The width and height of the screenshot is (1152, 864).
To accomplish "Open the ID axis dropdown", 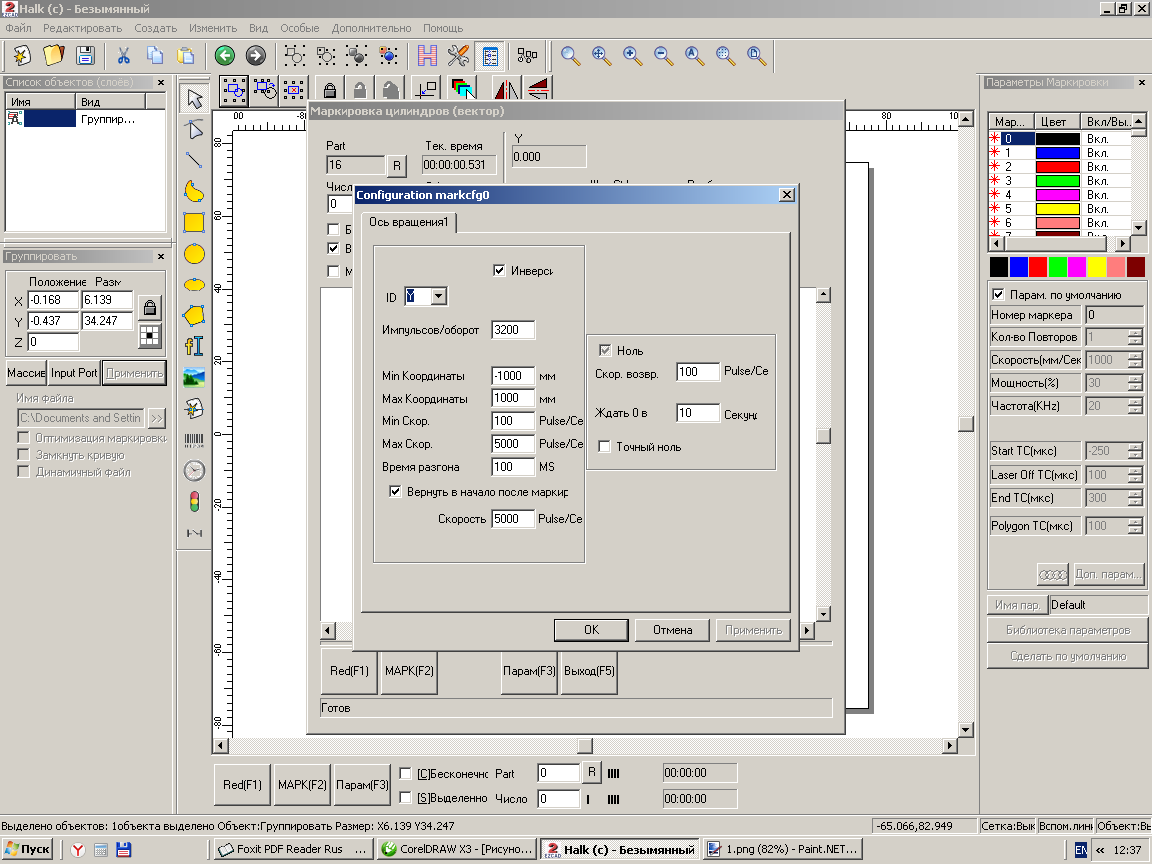I will [x=438, y=297].
